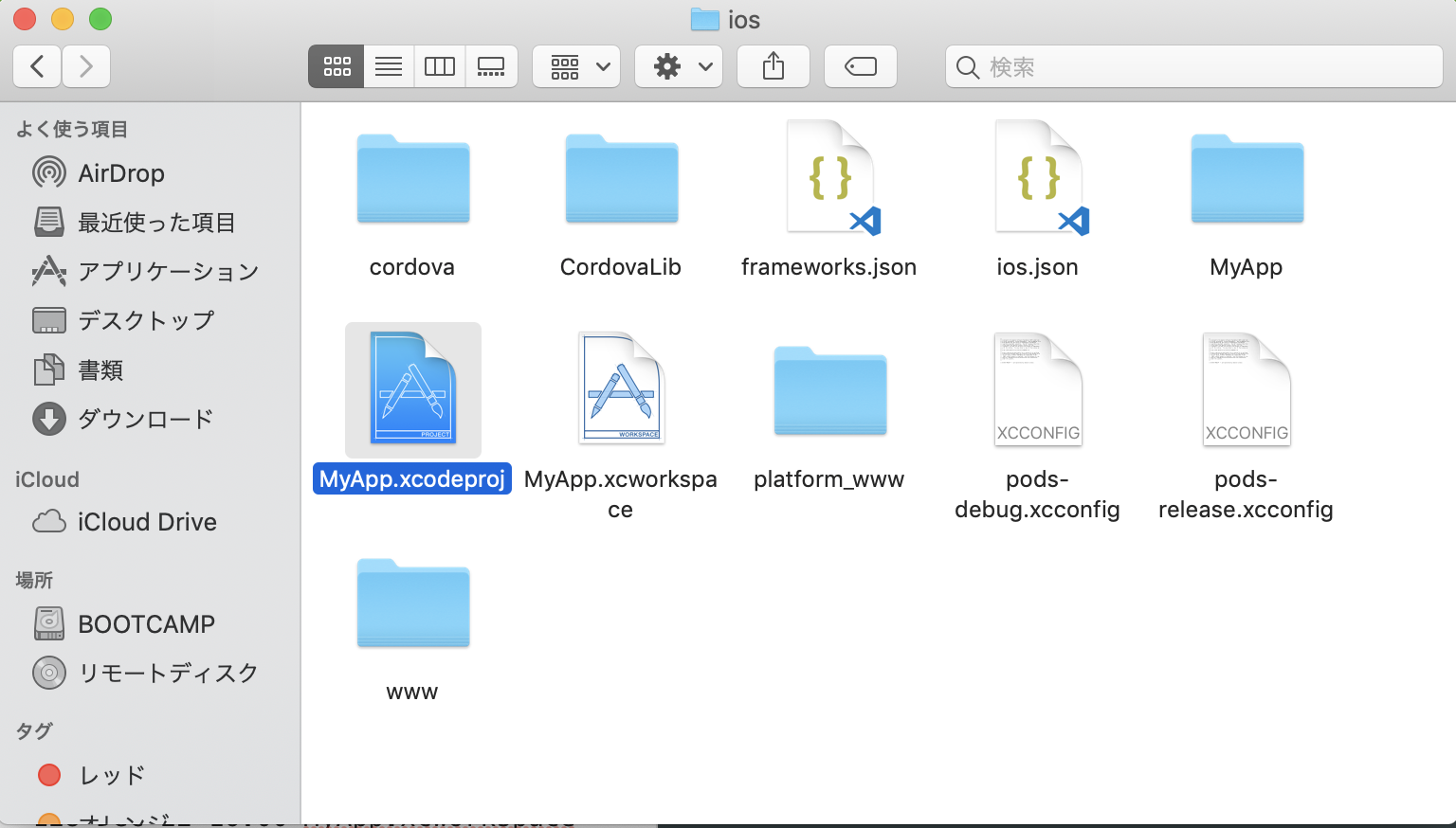Focus the 検索 search field
The width and height of the screenshot is (1456, 828).
coord(1194,66)
